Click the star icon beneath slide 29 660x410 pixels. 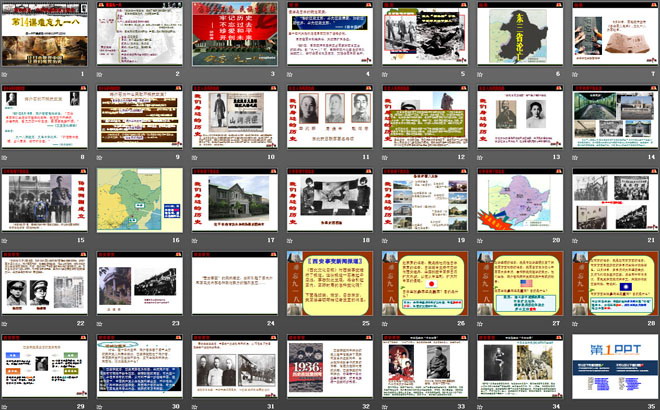click(x=5, y=404)
